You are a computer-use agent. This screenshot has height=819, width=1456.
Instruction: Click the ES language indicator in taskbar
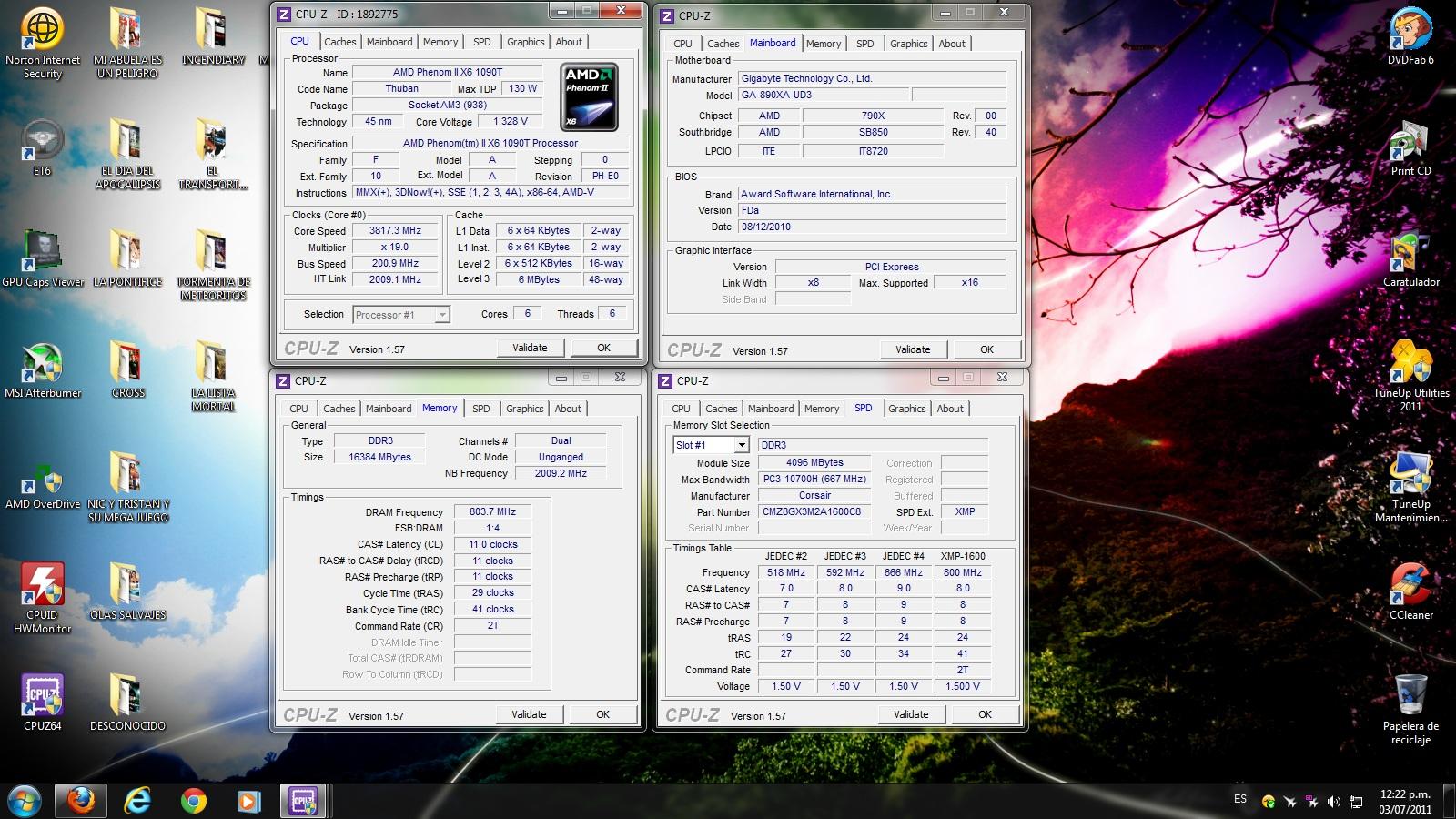tap(1240, 799)
